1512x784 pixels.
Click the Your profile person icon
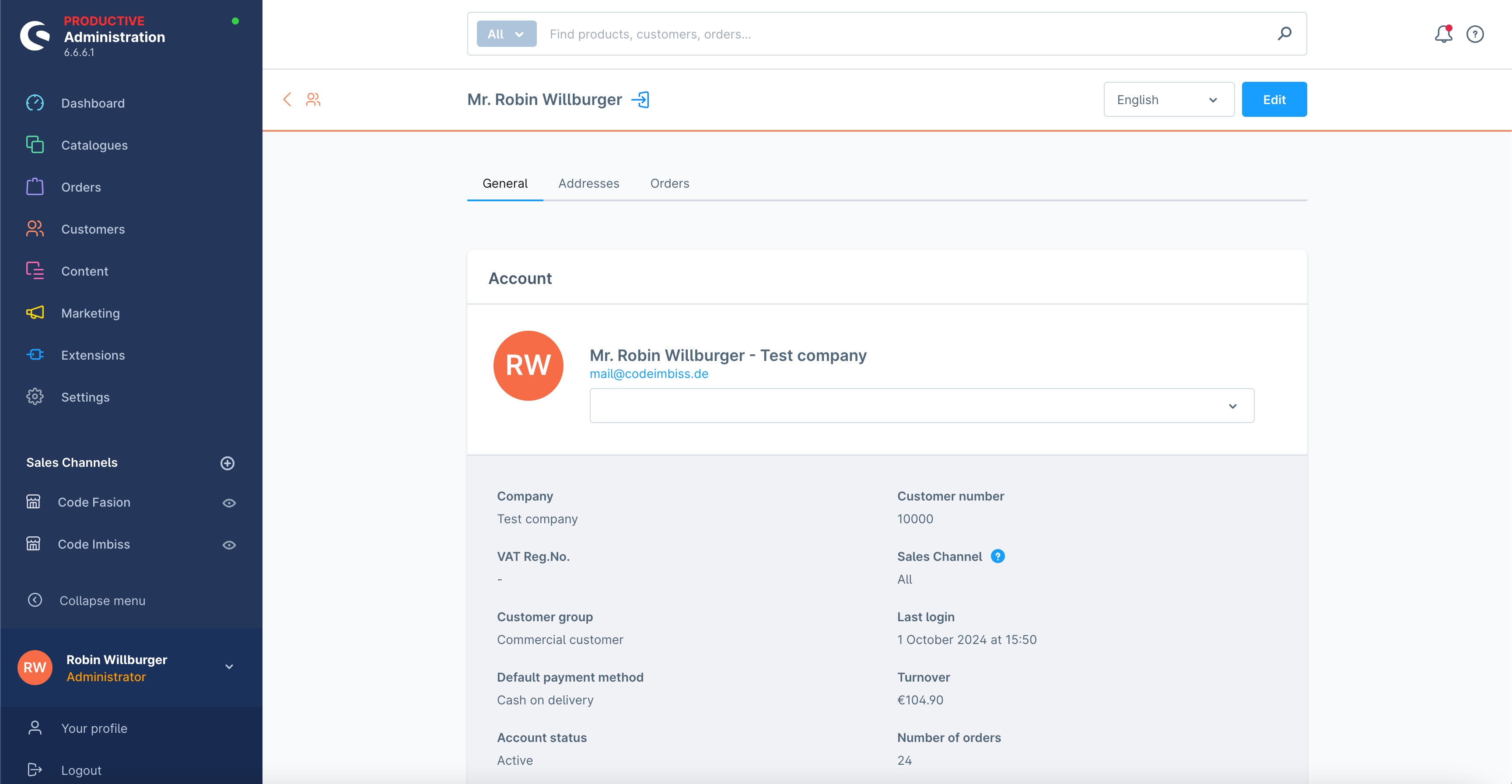pos(35,728)
